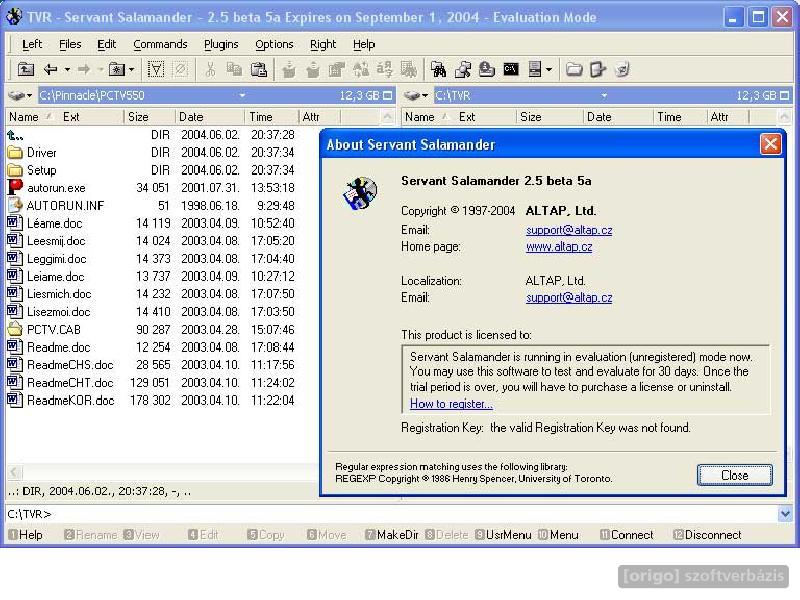Expand the hot paths dropdown arrow
The width and height of the screenshot is (800, 600).
[x=132, y=69]
